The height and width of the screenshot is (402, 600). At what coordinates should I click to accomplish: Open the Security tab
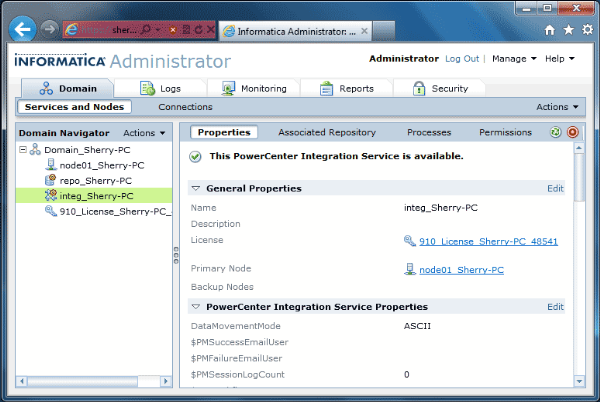[x=440, y=88]
